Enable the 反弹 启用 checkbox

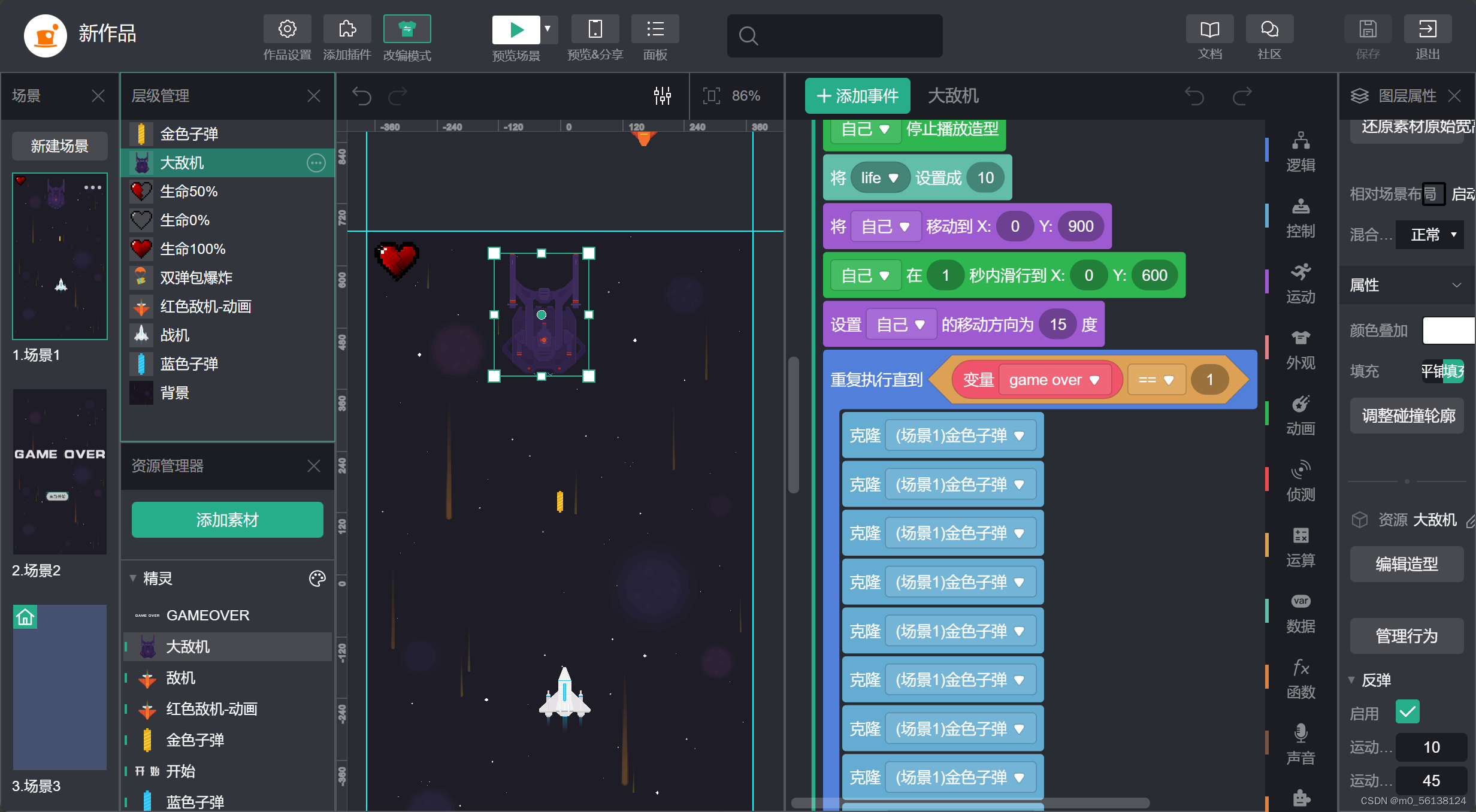(1407, 713)
